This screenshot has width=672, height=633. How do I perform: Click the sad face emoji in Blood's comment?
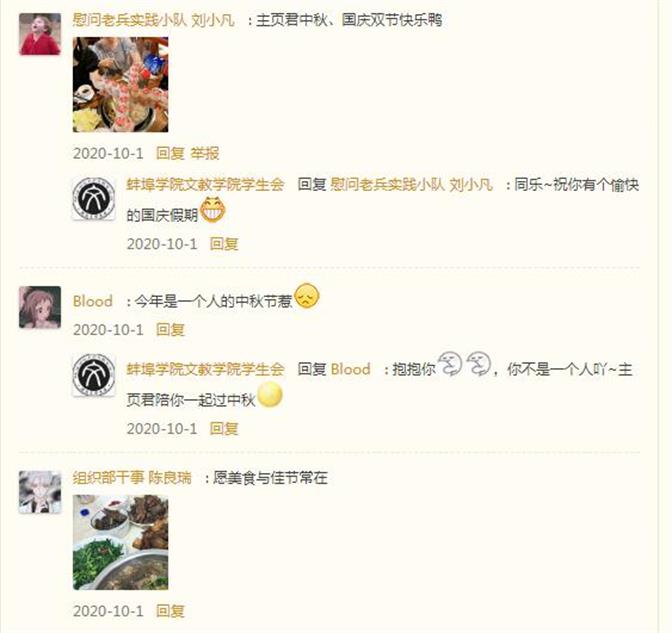tap(307, 296)
